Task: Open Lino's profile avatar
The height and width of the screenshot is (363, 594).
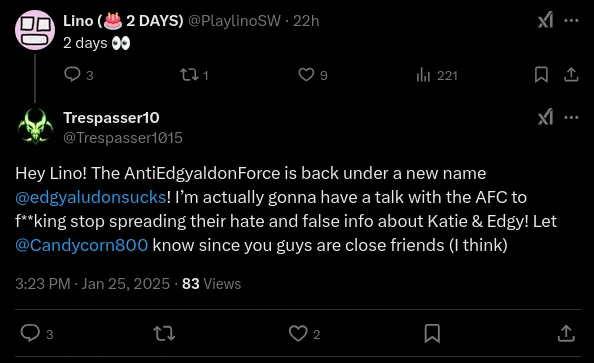Action: pyautogui.click(x=35, y=30)
